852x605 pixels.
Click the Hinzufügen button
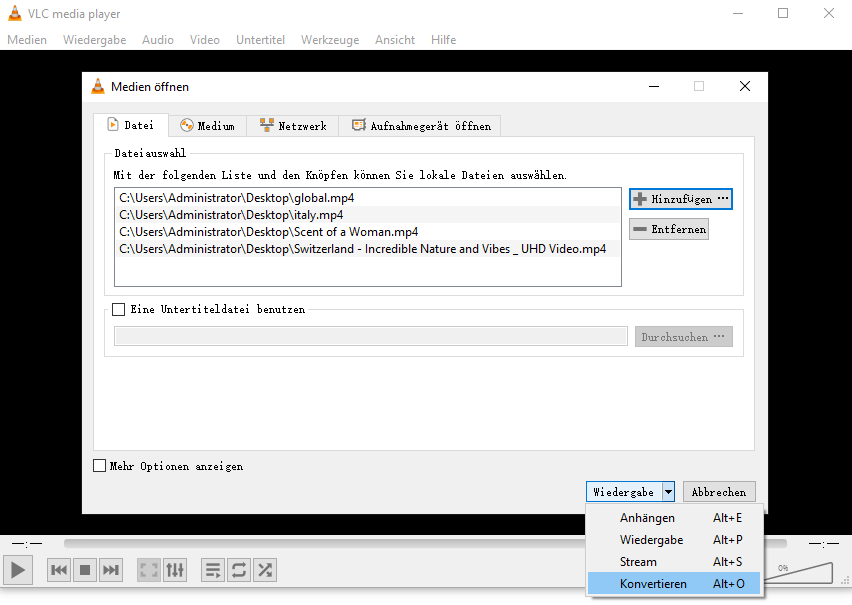point(680,198)
